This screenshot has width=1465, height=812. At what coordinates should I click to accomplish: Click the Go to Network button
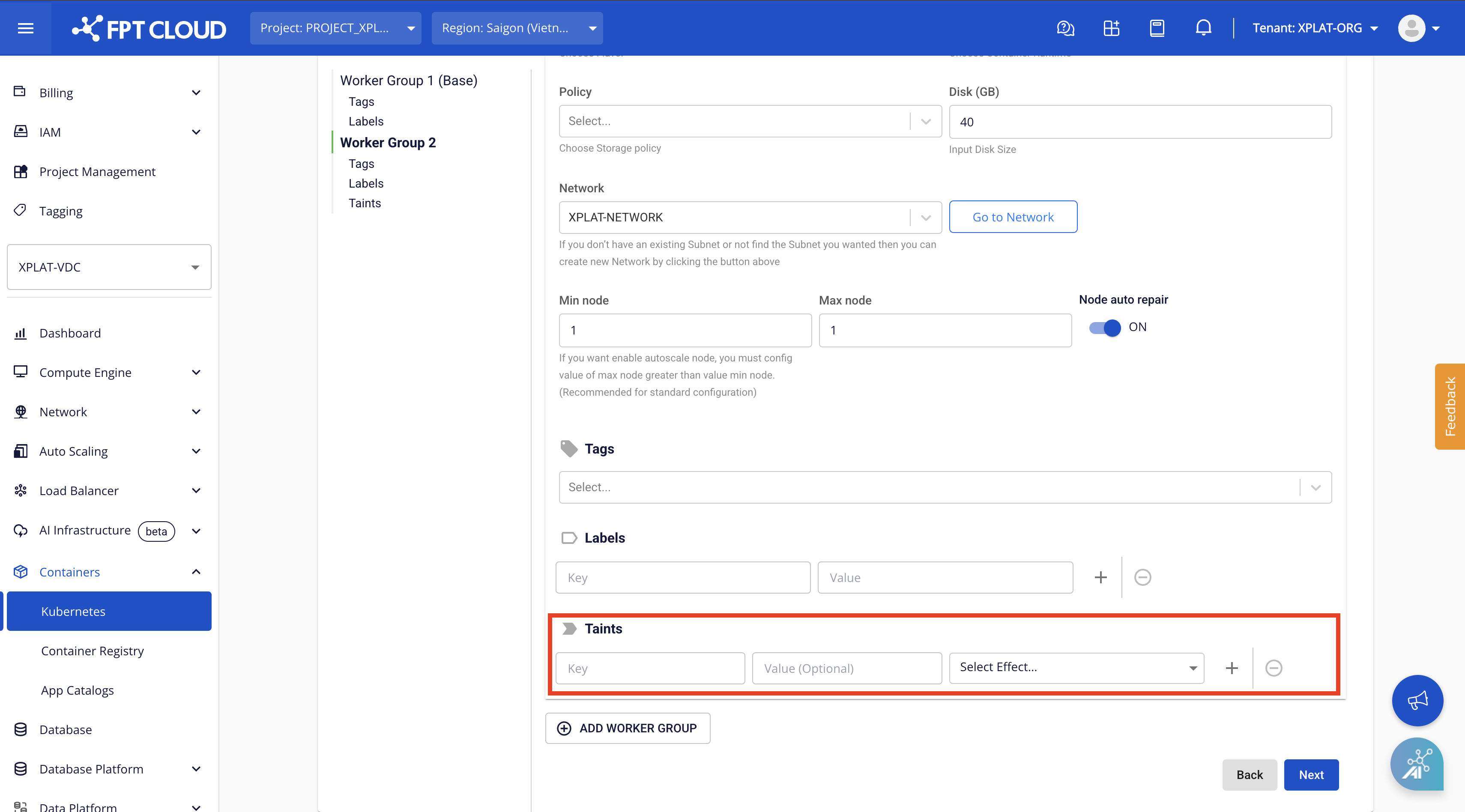coord(1012,217)
